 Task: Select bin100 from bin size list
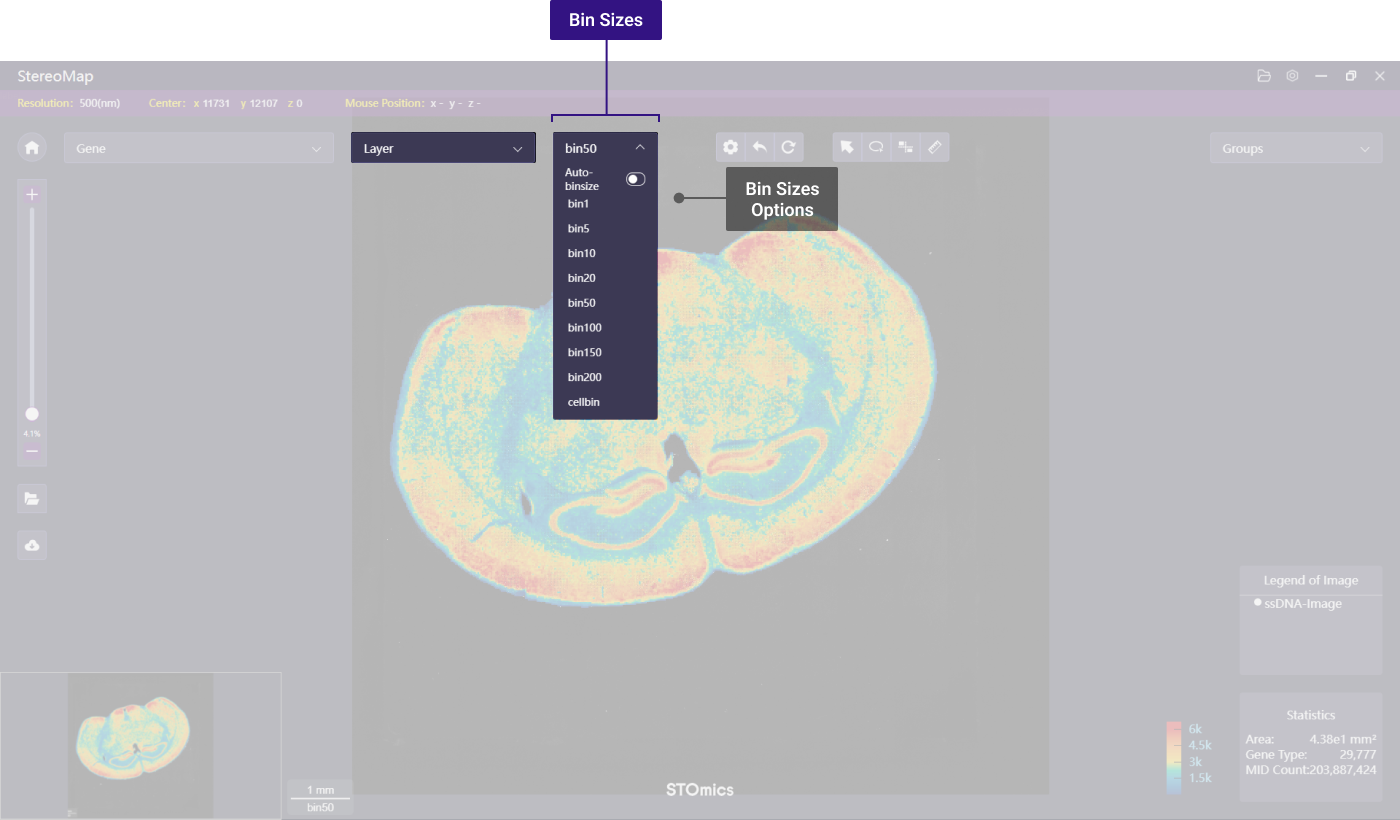click(x=584, y=328)
